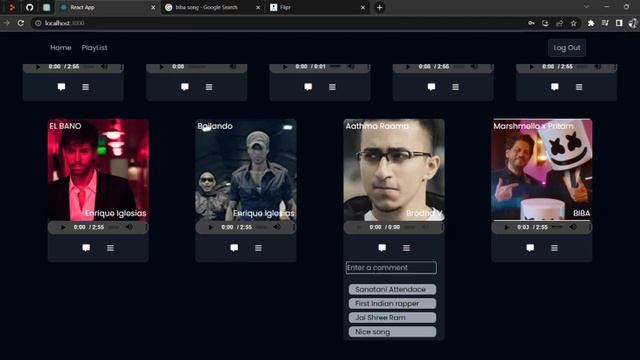
Task: Switch to the React App browser tab
Action: [107, 7]
